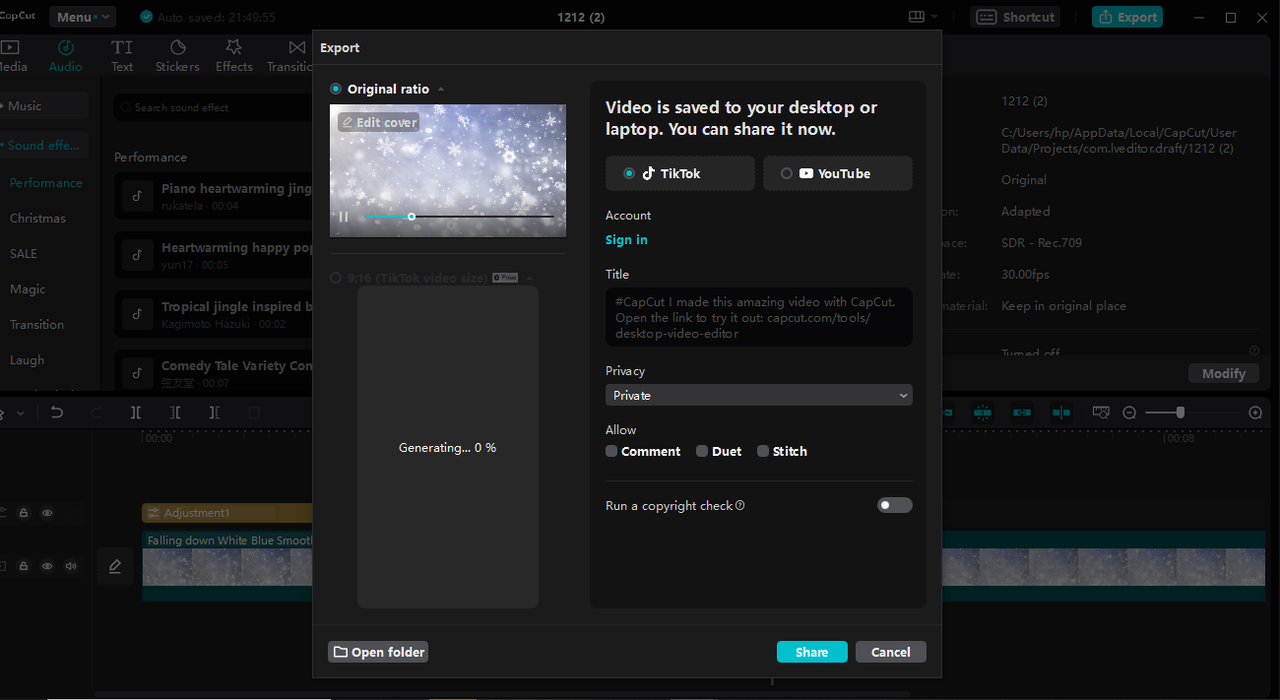
Task: Toggle the linkage chain icon
Action: tap(1022, 412)
